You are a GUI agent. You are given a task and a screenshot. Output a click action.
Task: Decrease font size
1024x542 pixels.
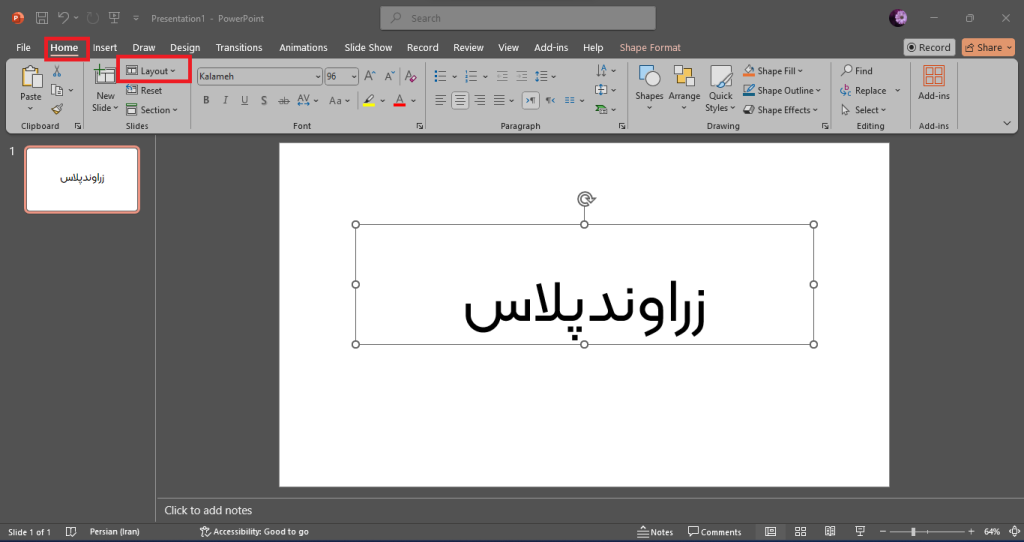[x=389, y=76]
